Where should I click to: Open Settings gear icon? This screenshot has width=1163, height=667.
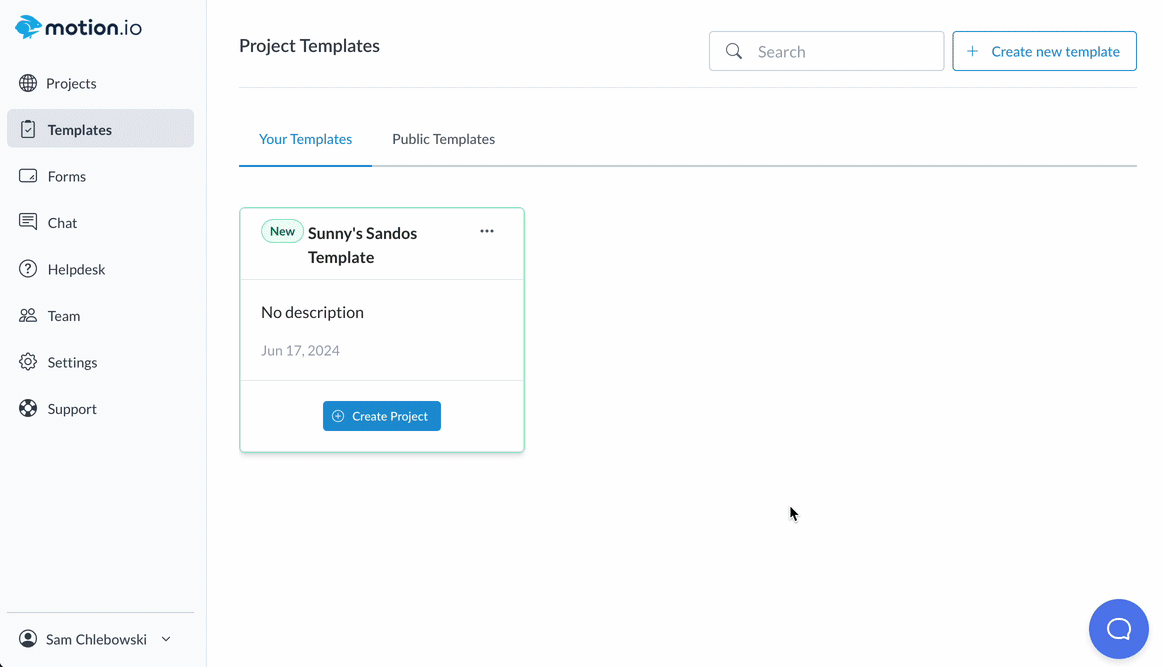(x=28, y=362)
